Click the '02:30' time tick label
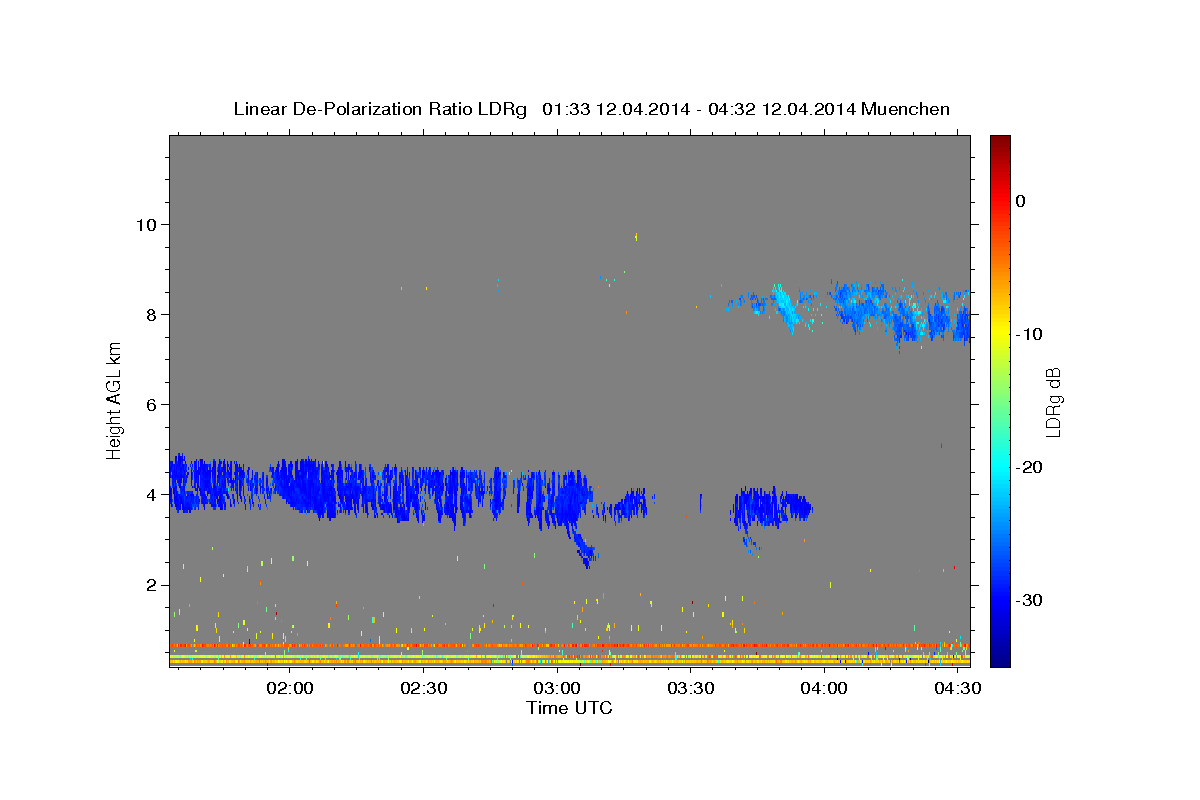Viewport: 1200px width, 800px height. [x=424, y=688]
